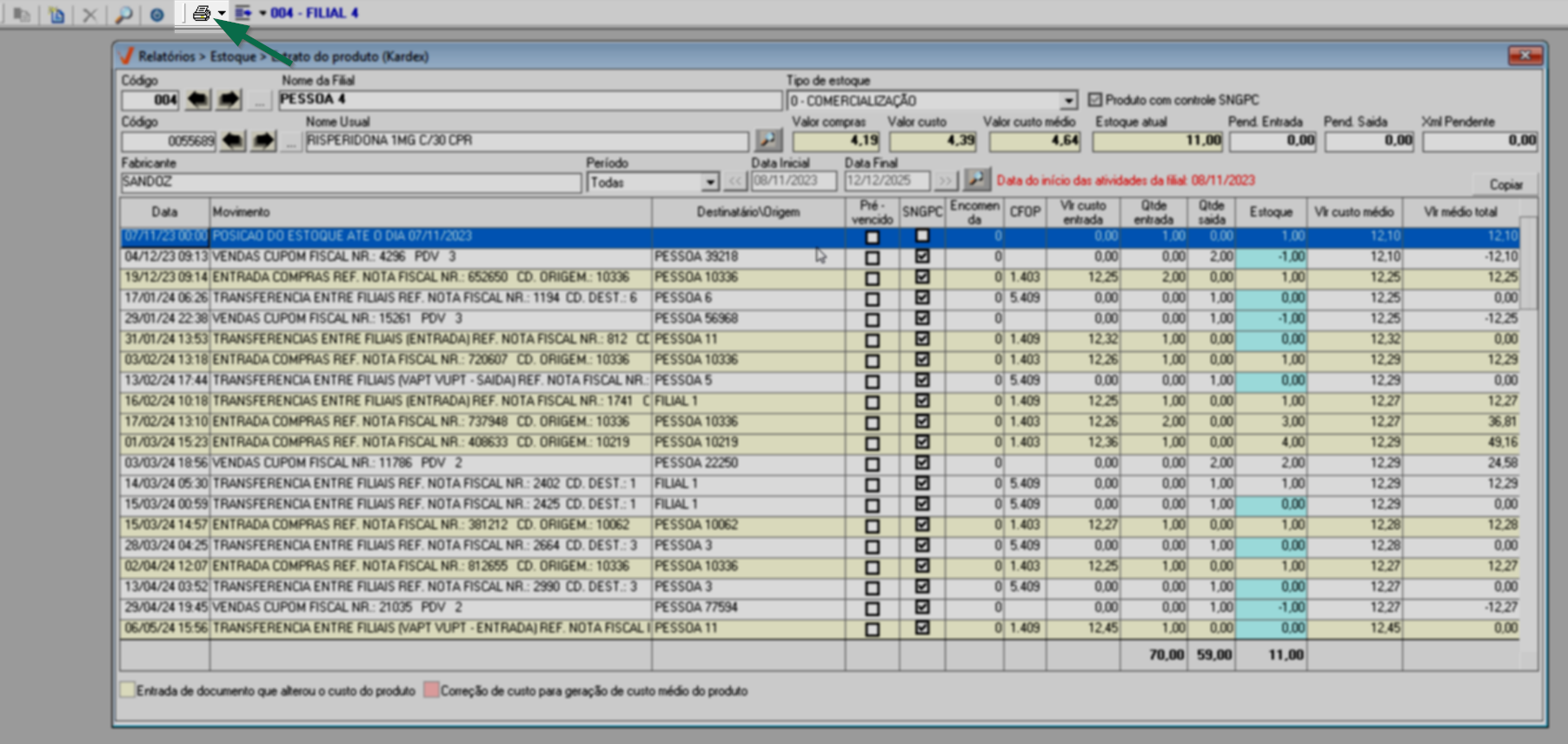The image size is (1568, 744).
Task: Click the new document icon in toolbar
Action: (56, 15)
